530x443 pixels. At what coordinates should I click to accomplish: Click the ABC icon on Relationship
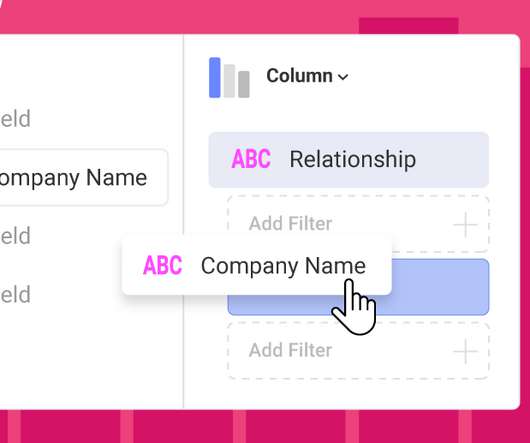click(x=251, y=159)
